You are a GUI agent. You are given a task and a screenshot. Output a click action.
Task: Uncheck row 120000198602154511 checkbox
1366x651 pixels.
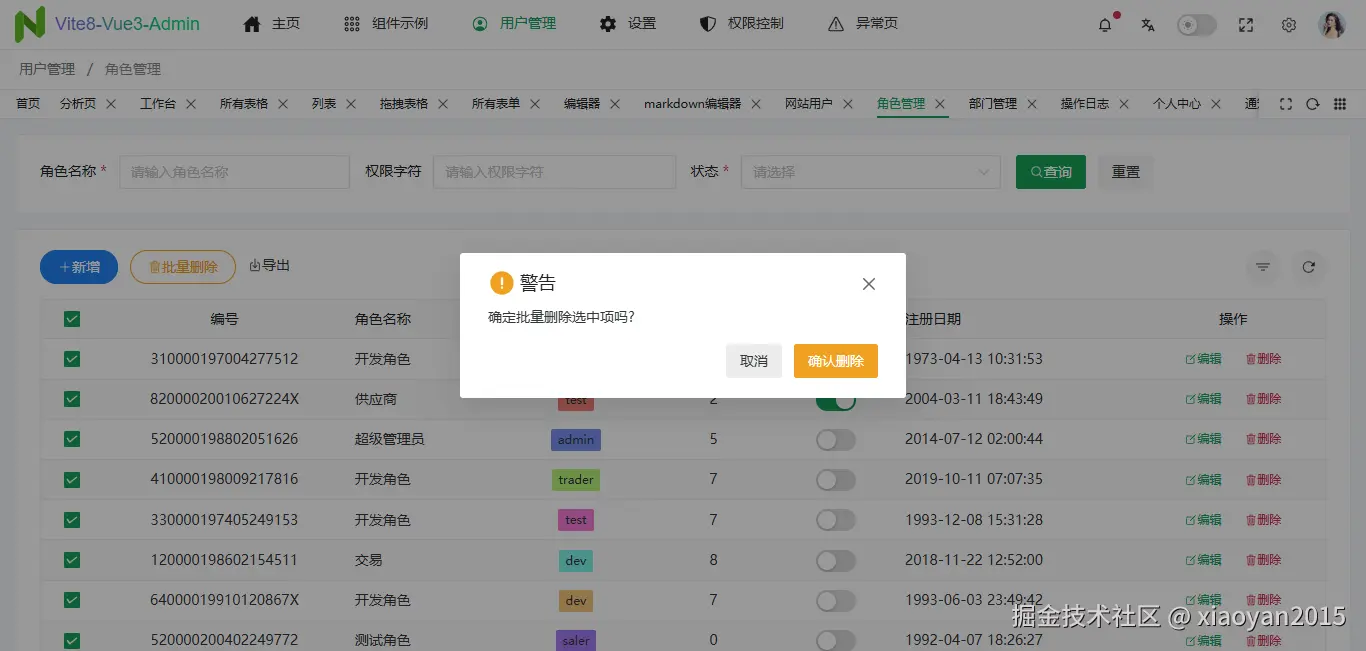pyautogui.click(x=72, y=560)
